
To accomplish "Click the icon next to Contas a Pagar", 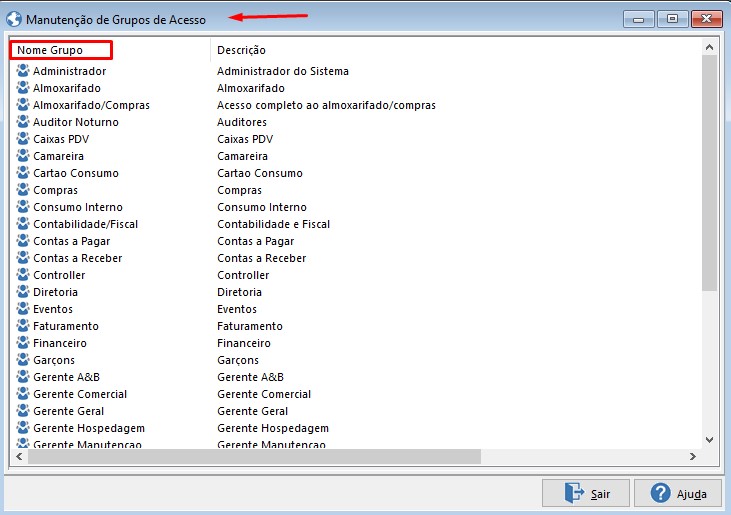I will click(23, 241).
